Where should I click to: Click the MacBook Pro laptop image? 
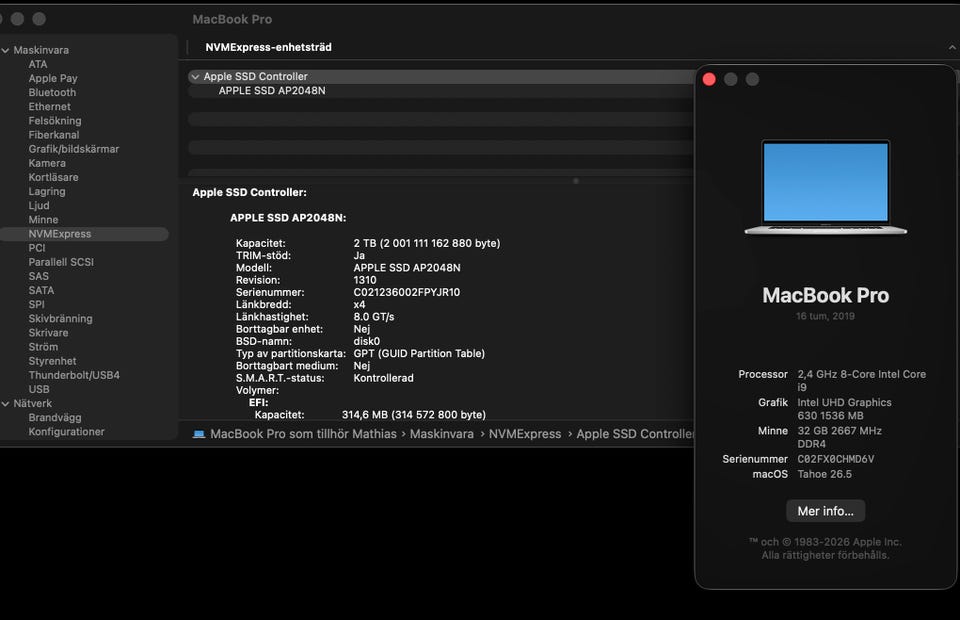(x=825, y=187)
